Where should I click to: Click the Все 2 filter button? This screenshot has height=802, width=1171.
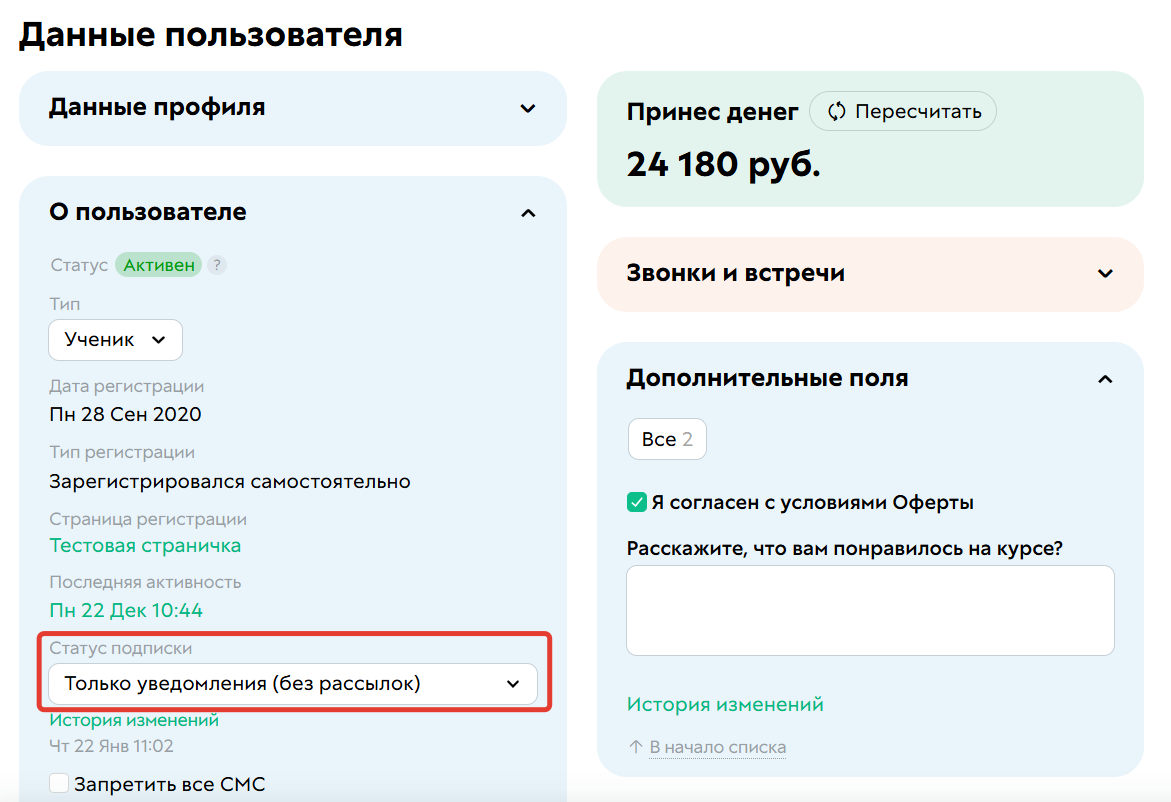[x=666, y=438]
